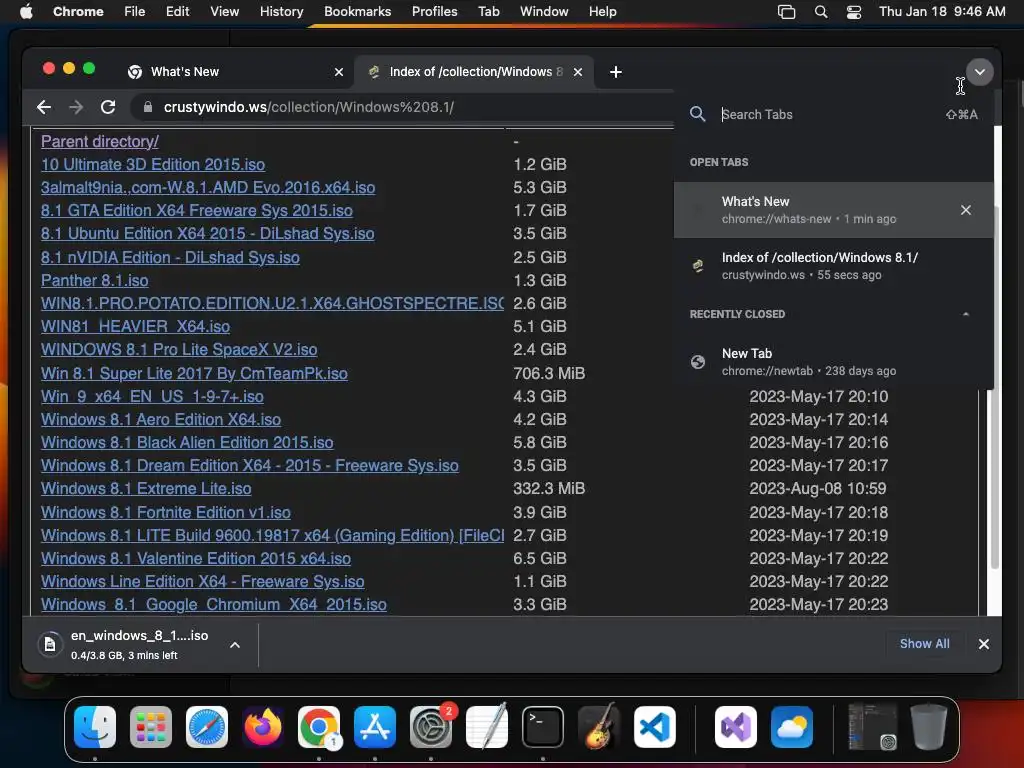Click Stage Manager icon in menu bar

[x=786, y=12]
